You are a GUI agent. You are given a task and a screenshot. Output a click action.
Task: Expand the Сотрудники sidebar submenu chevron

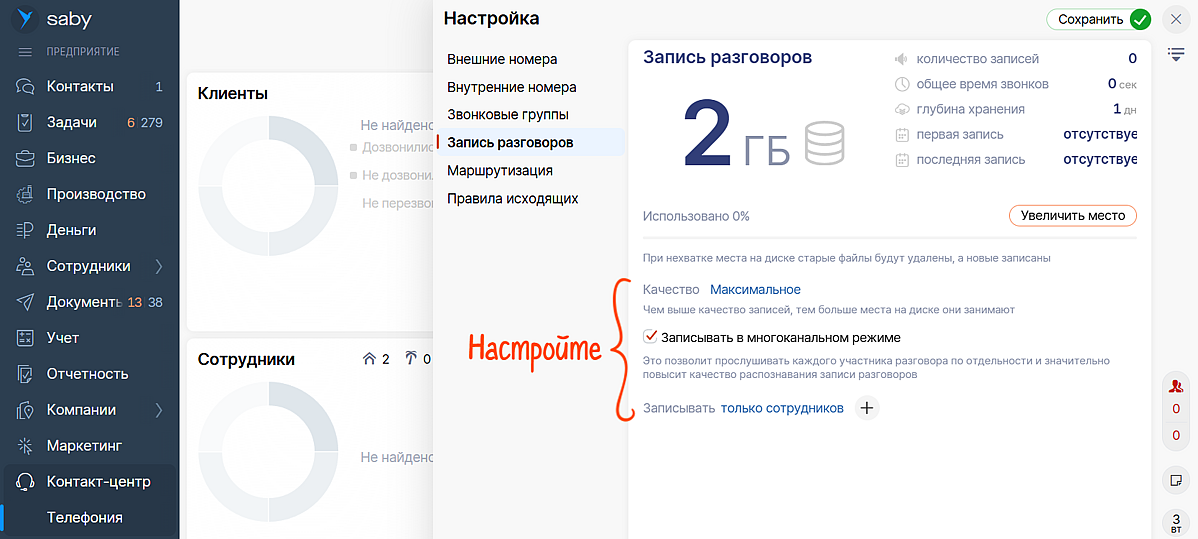pos(158,266)
